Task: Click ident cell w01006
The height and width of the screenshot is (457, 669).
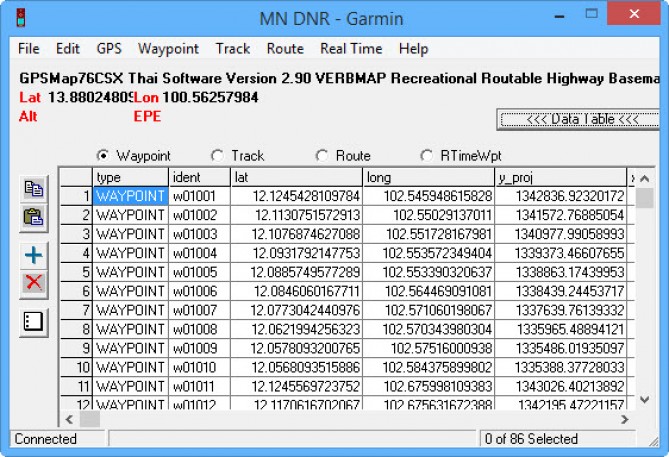Action: [199, 291]
